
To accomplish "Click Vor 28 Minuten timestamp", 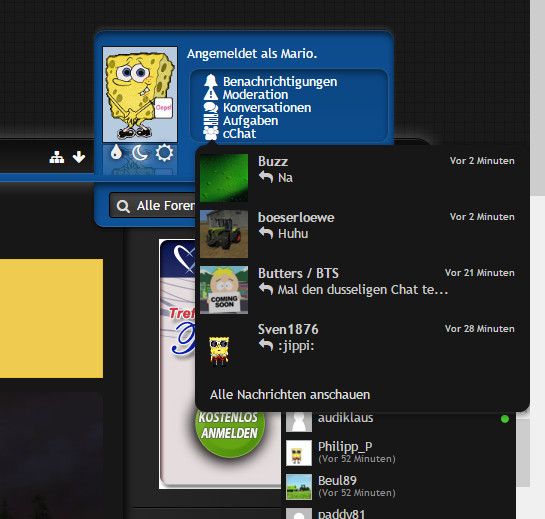I will coord(480,329).
